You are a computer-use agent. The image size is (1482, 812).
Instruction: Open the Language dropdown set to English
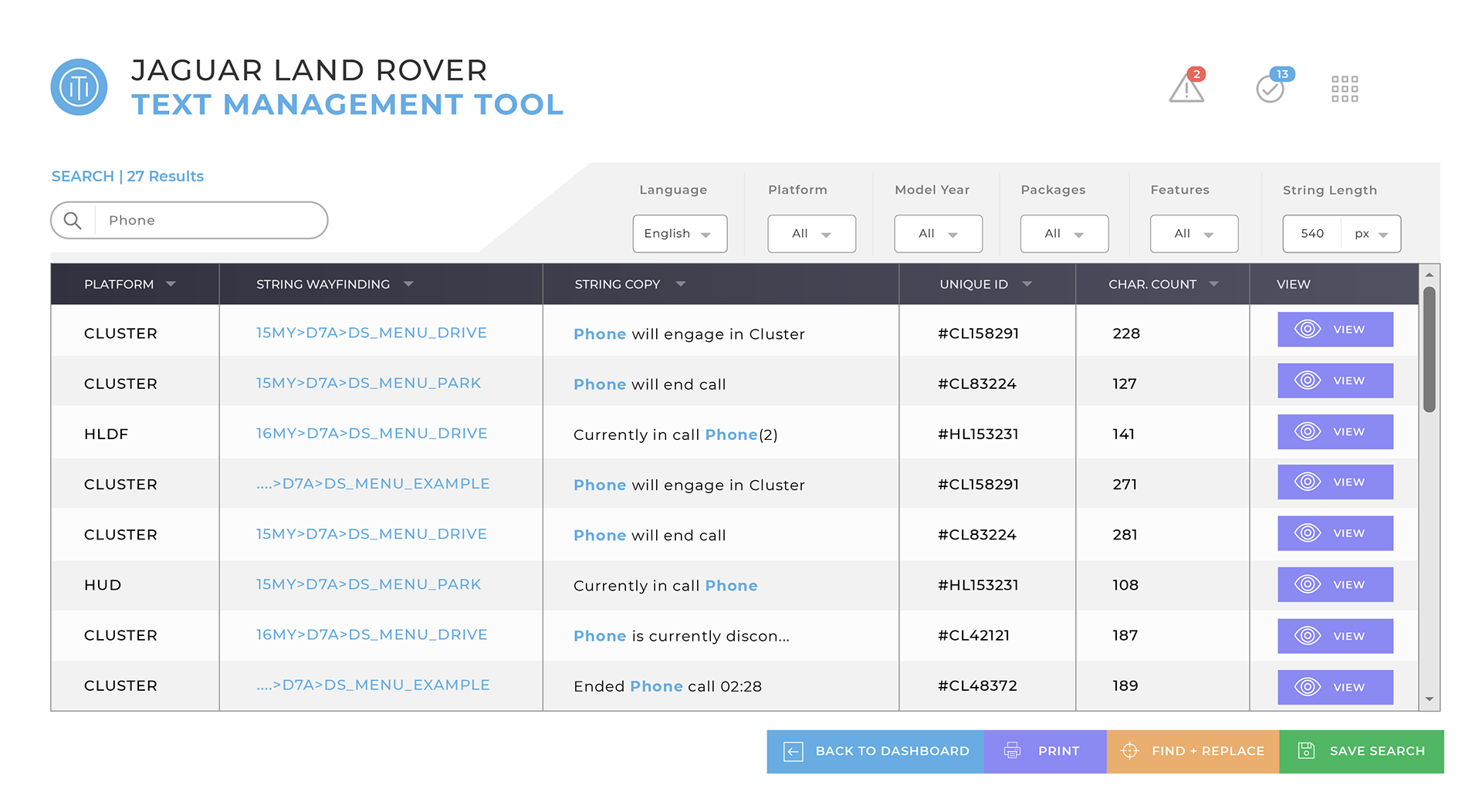680,234
